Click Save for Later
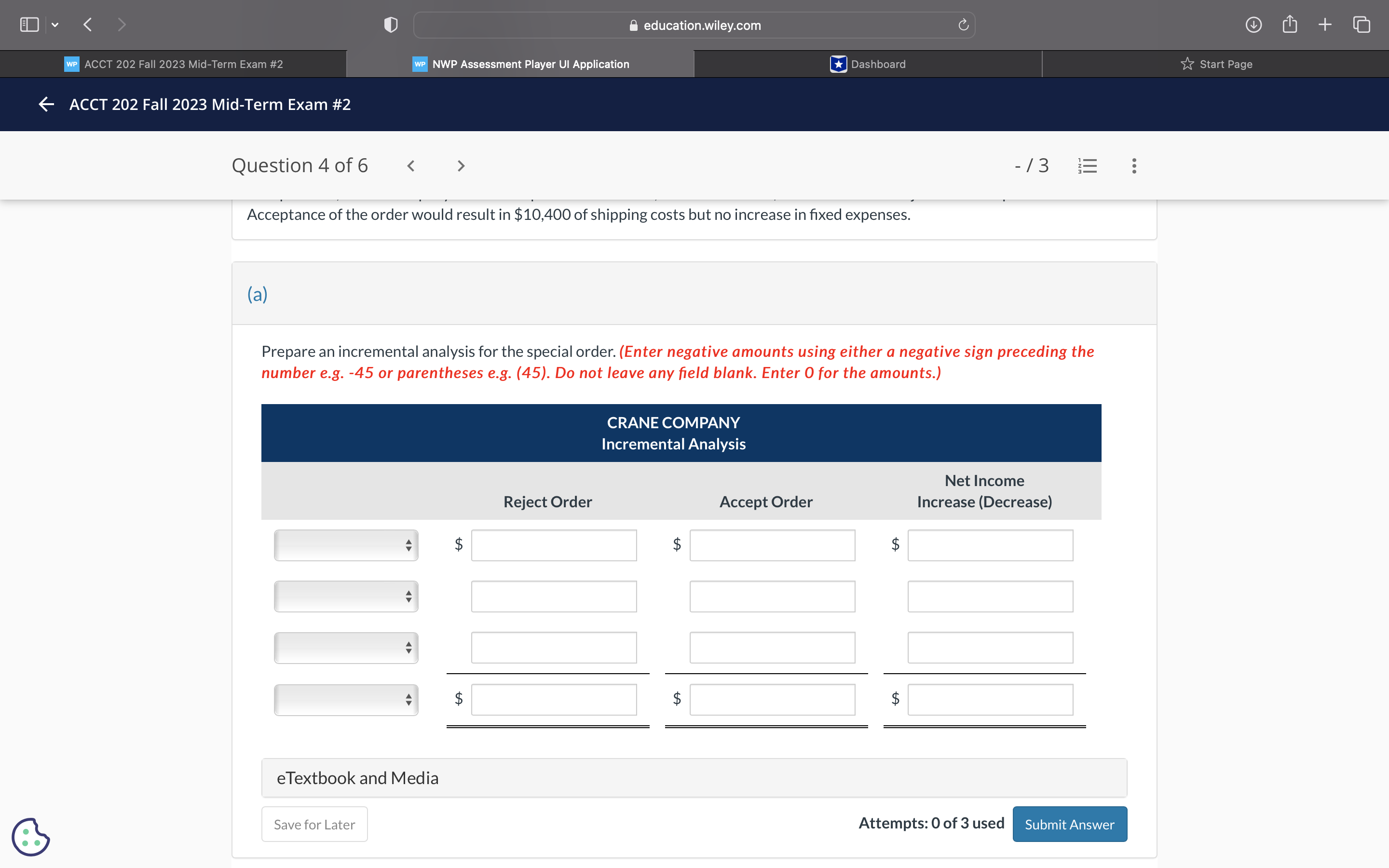The image size is (1389, 868). coord(314,824)
